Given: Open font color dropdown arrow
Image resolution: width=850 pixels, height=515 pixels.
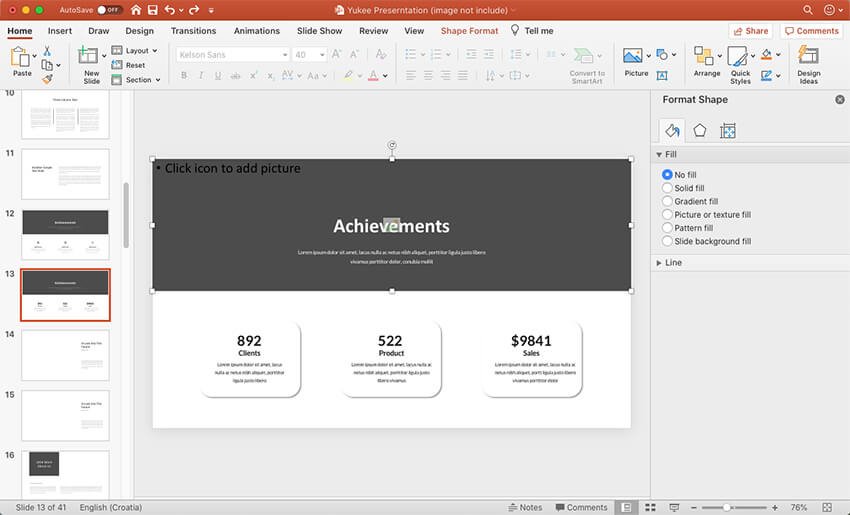Looking at the screenshot, I should tap(385, 76).
